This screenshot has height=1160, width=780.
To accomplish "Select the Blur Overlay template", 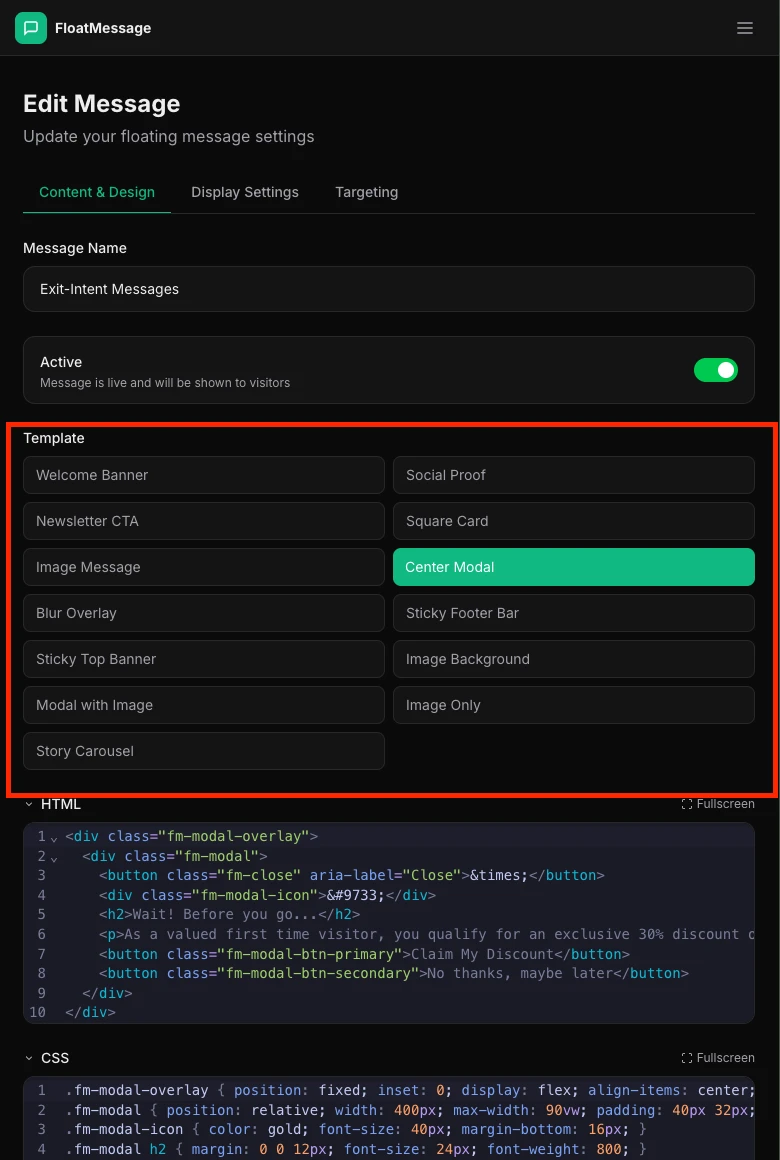I will pos(204,613).
